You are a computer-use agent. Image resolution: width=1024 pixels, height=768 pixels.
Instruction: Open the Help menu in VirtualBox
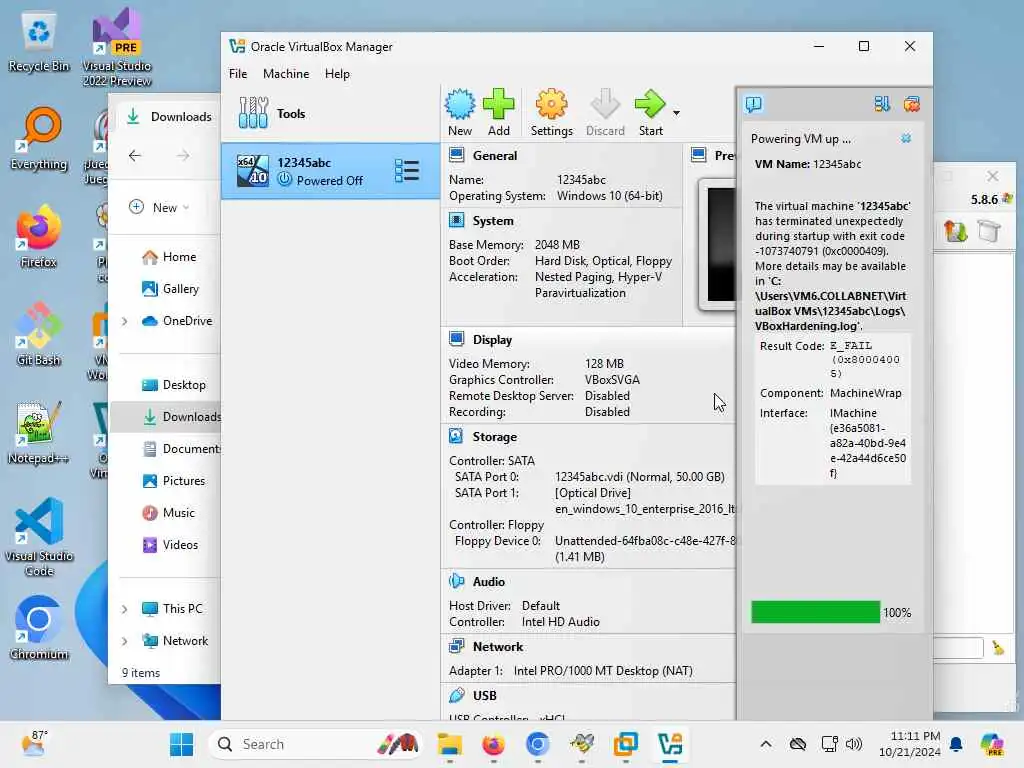pyautogui.click(x=337, y=74)
